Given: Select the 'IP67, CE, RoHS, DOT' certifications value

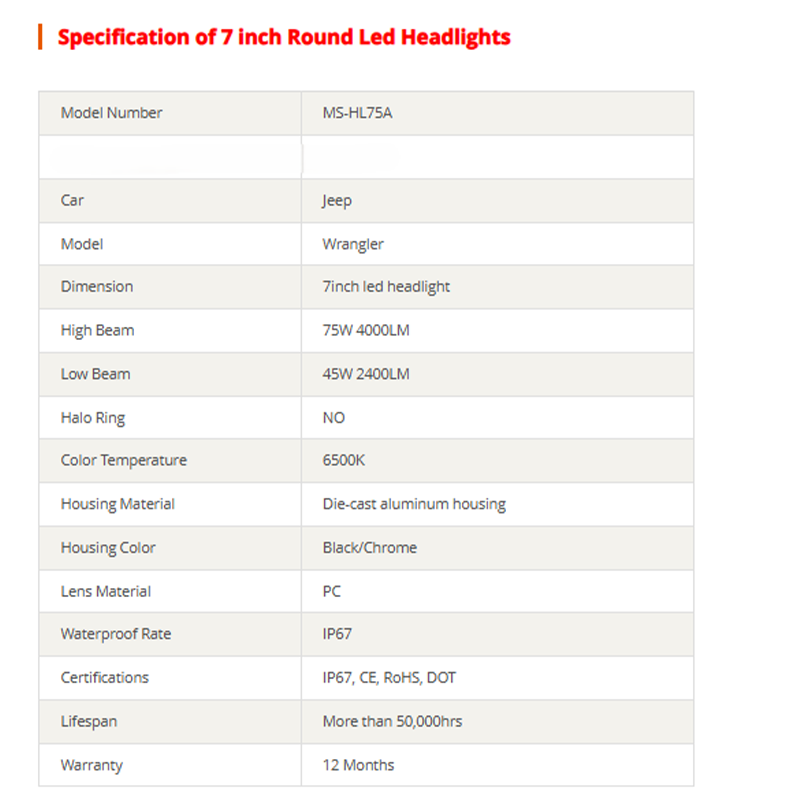Looking at the screenshot, I should (389, 678).
